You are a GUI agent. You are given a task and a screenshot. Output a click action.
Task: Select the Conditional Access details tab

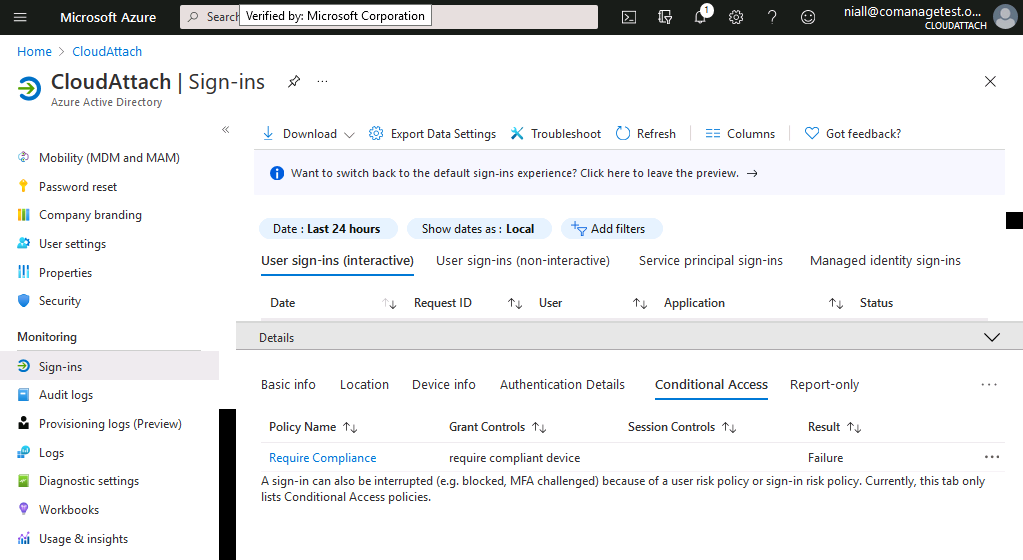click(x=711, y=385)
